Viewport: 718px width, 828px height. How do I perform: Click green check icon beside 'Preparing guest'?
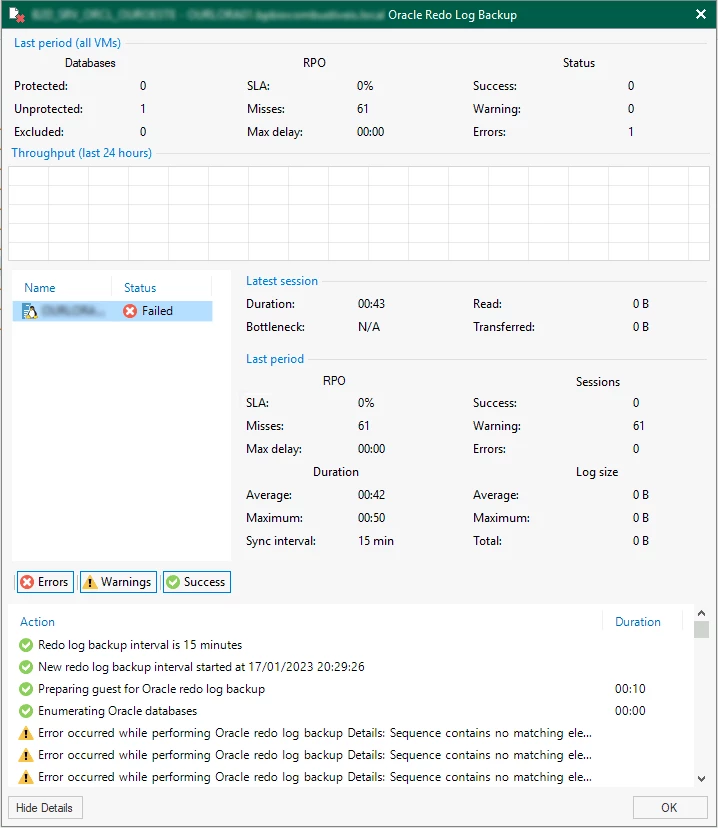(26, 689)
